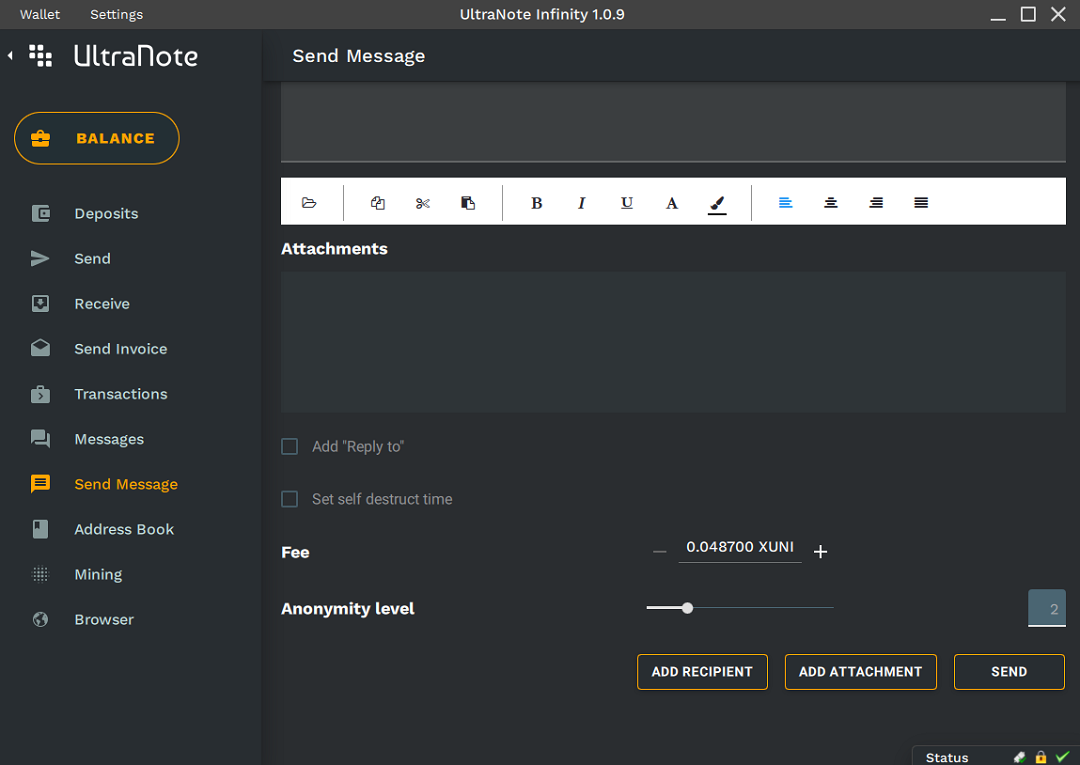1080x765 pixels.
Task: Click the Attachments list area
Action: click(x=673, y=342)
